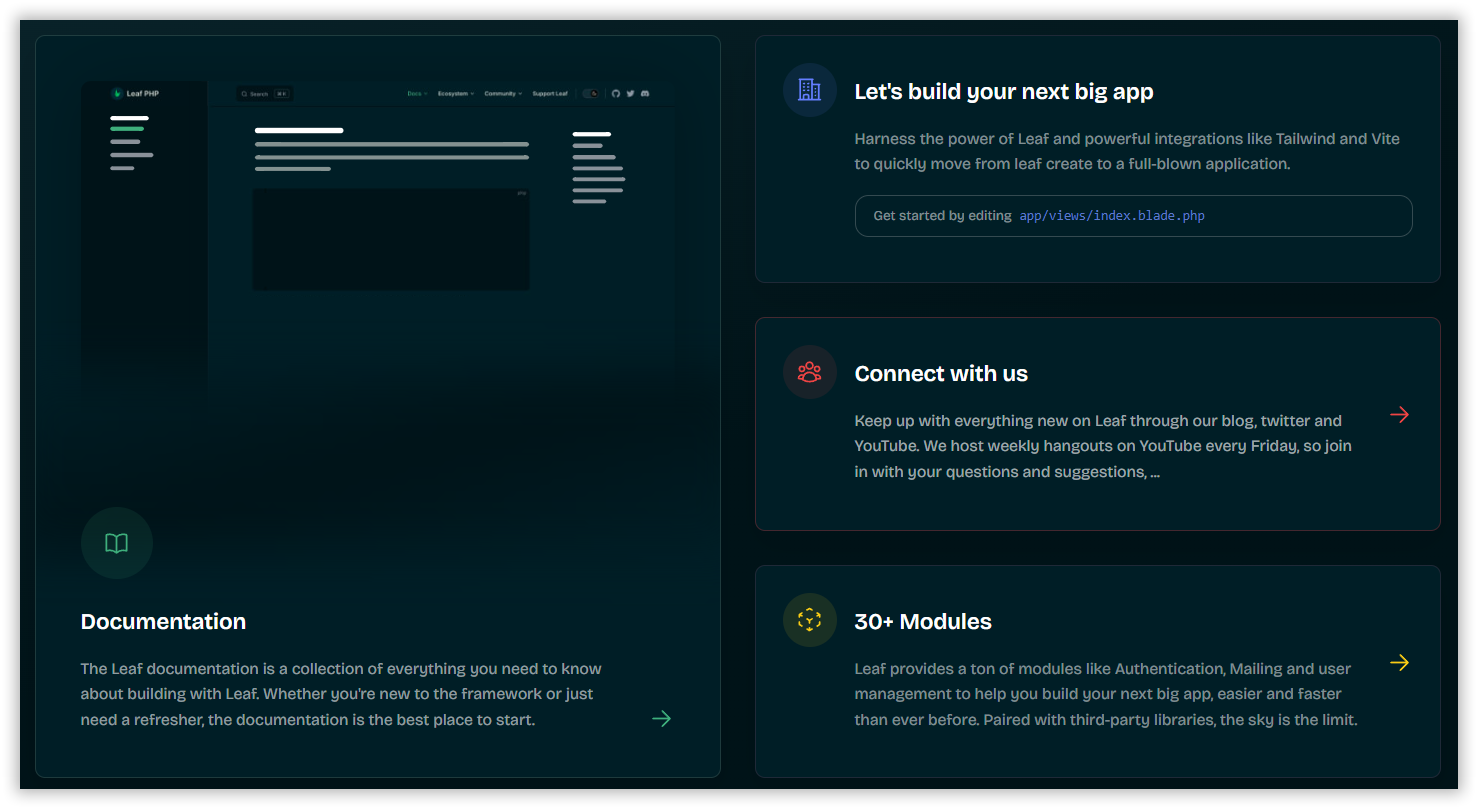Click Support Leaf menu item in preview
Viewport: 1478px width, 809px height.
[x=549, y=94]
